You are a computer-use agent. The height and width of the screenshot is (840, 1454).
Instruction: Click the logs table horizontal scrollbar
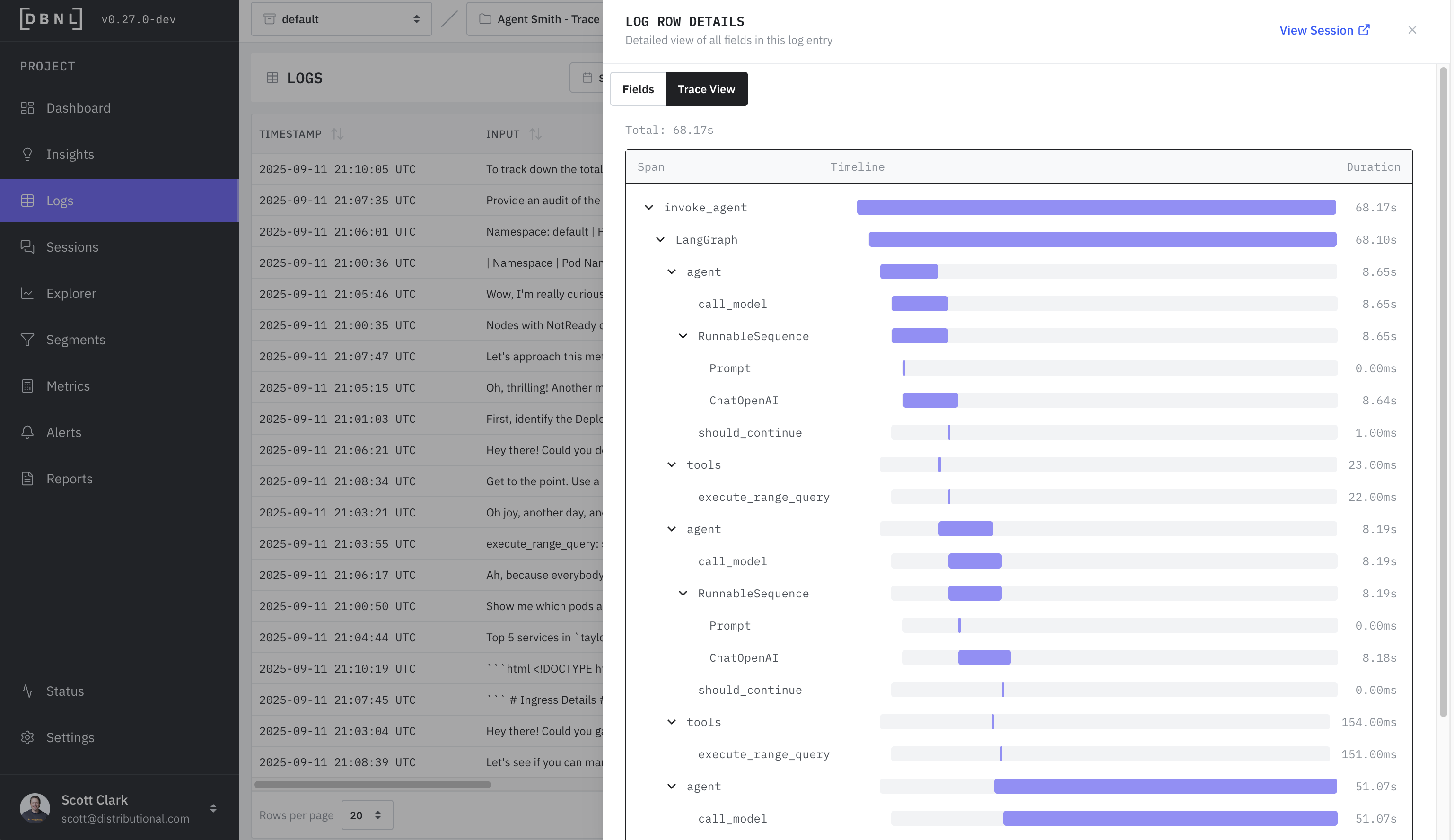pyautogui.click(x=373, y=785)
